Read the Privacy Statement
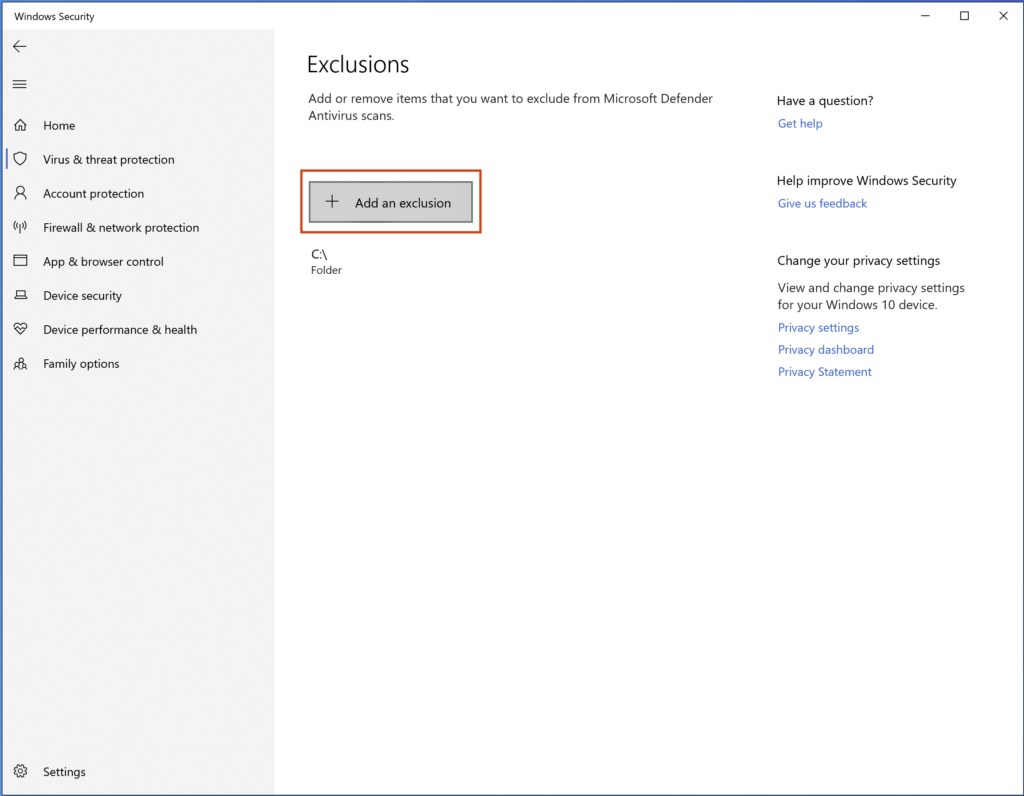1024x796 pixels. (824, 371)
